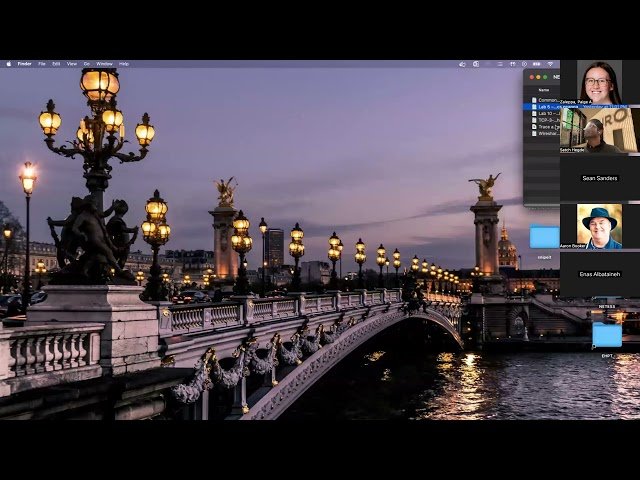Select the Lab 10 file icon
Image resolution: width=640 pixels, height=480 pixels.
[534, 113]
